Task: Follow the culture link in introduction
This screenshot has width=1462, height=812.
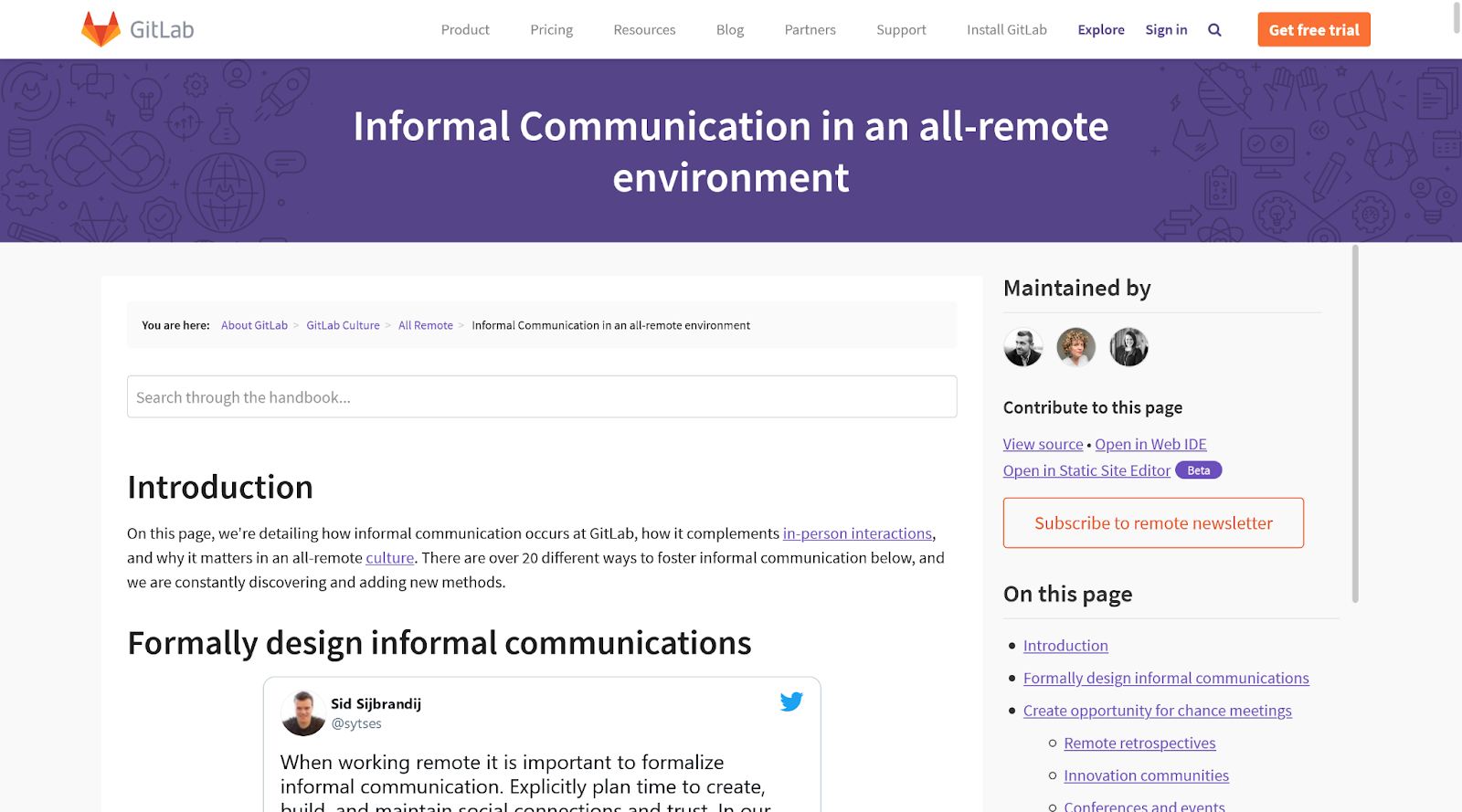Action: 390,558
